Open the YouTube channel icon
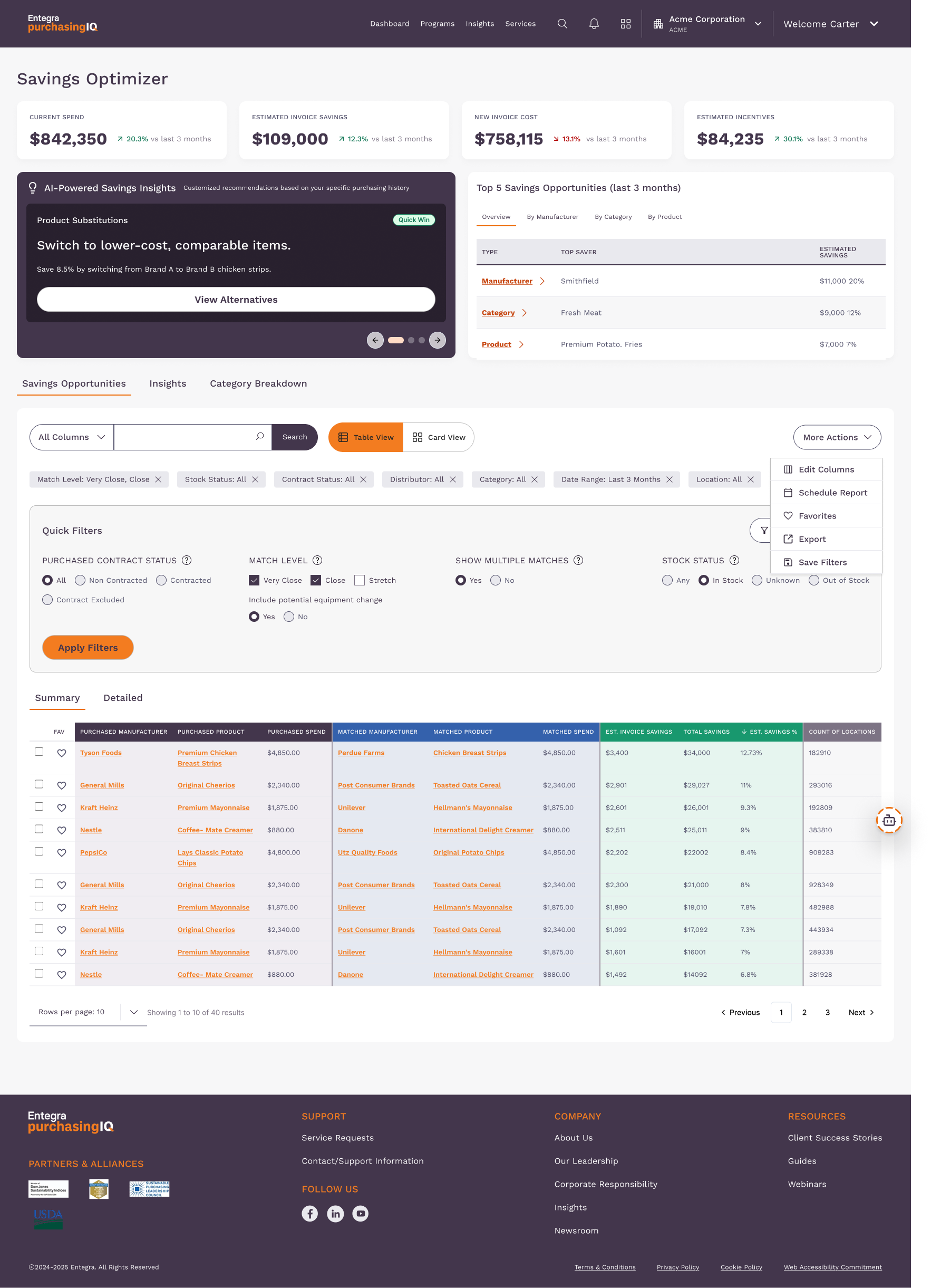Viewport: 931px width, 1288px height. [x=361, y=1214]
